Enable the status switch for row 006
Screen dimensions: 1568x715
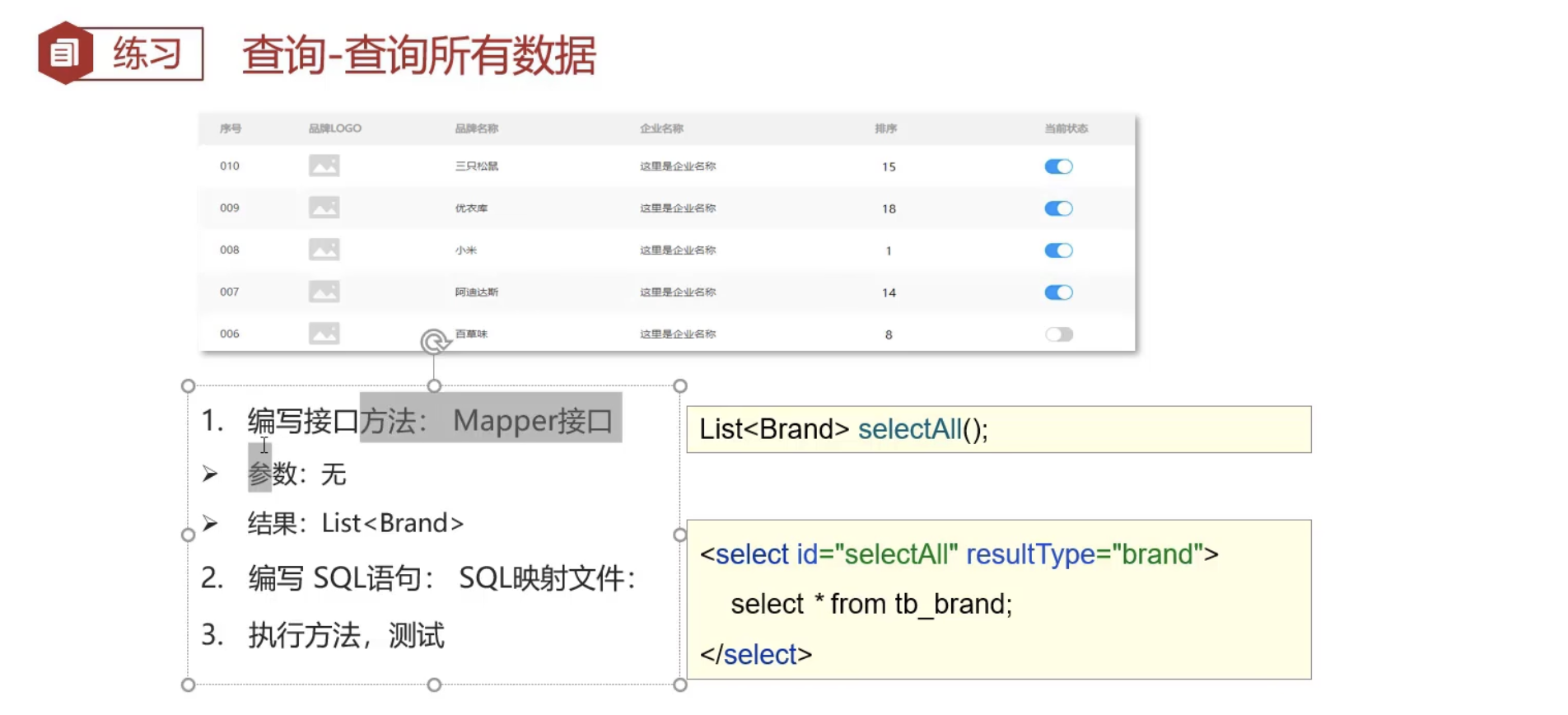[x=1059, y=334]
